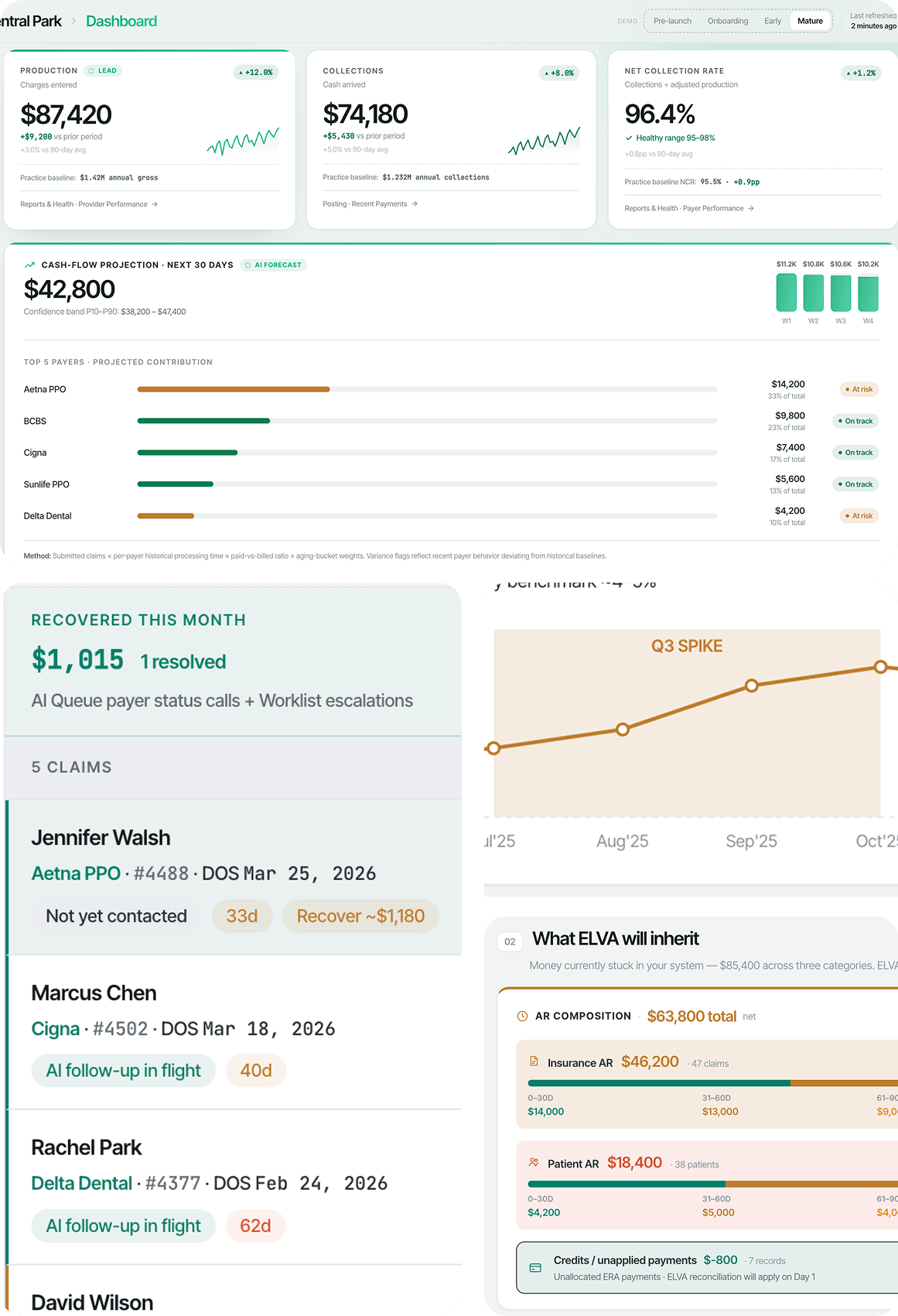This screenshot has width=898, height=1316.
Task: Click the $63,800 total AR amount
Action: tap(691, 1016)
